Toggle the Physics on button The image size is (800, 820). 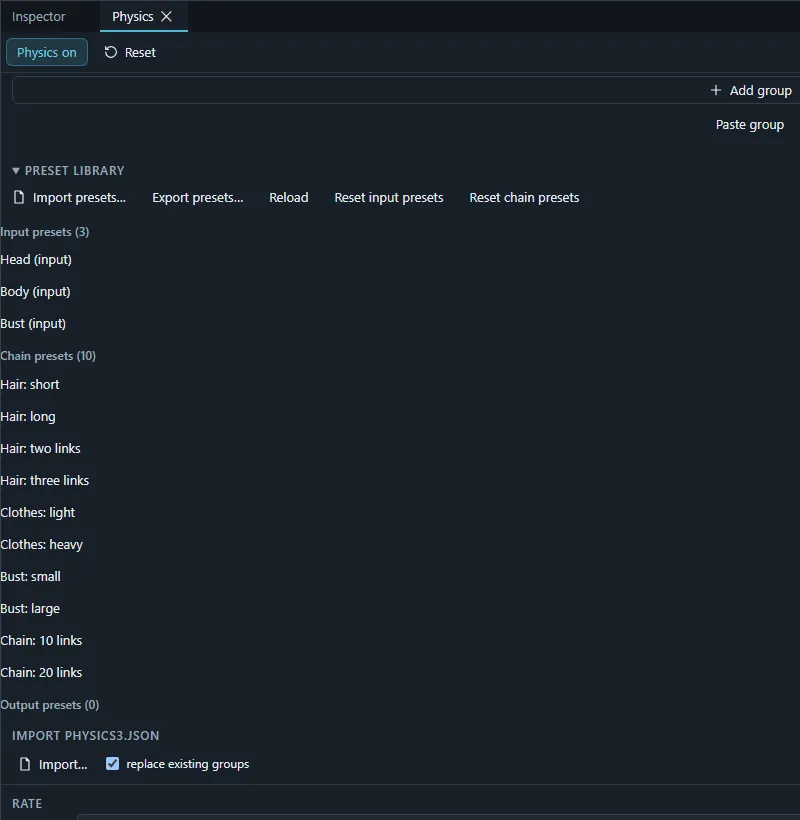[47, 52]
